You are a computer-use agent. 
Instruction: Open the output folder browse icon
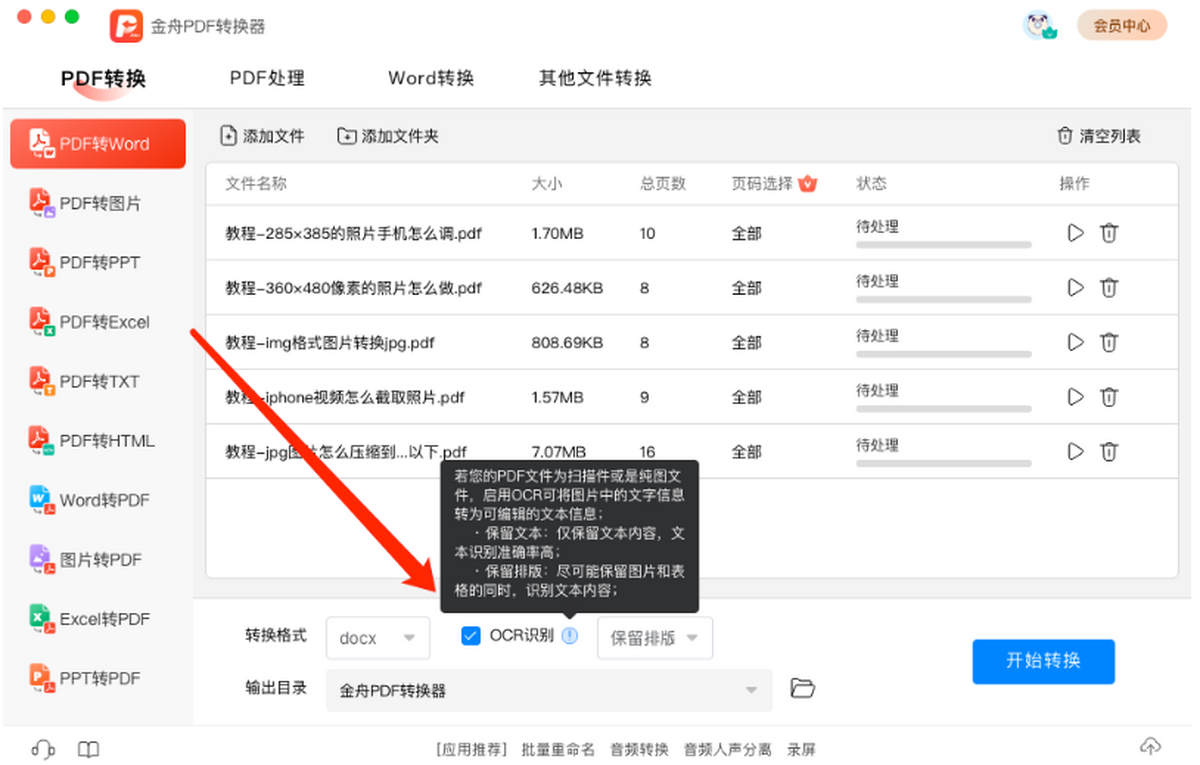tap(802, 688)
